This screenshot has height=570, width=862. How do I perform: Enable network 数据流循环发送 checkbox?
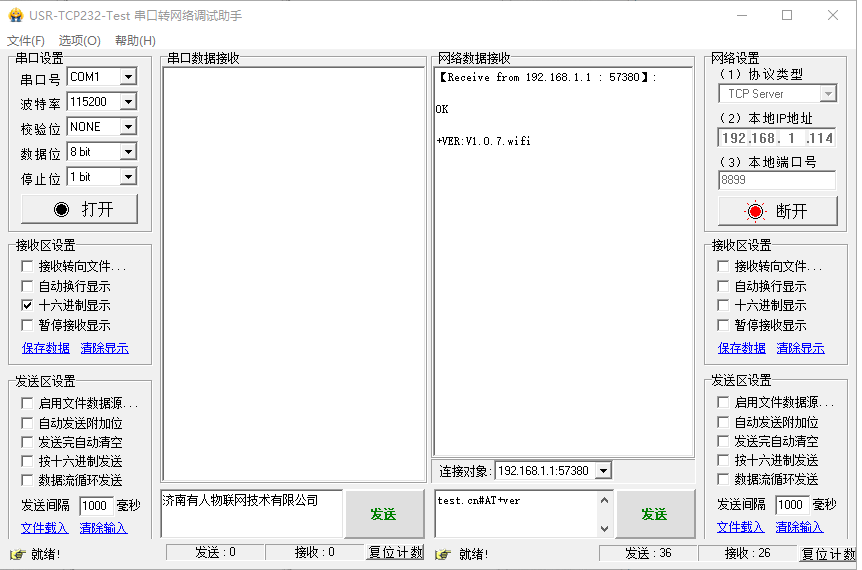[723, 479]
